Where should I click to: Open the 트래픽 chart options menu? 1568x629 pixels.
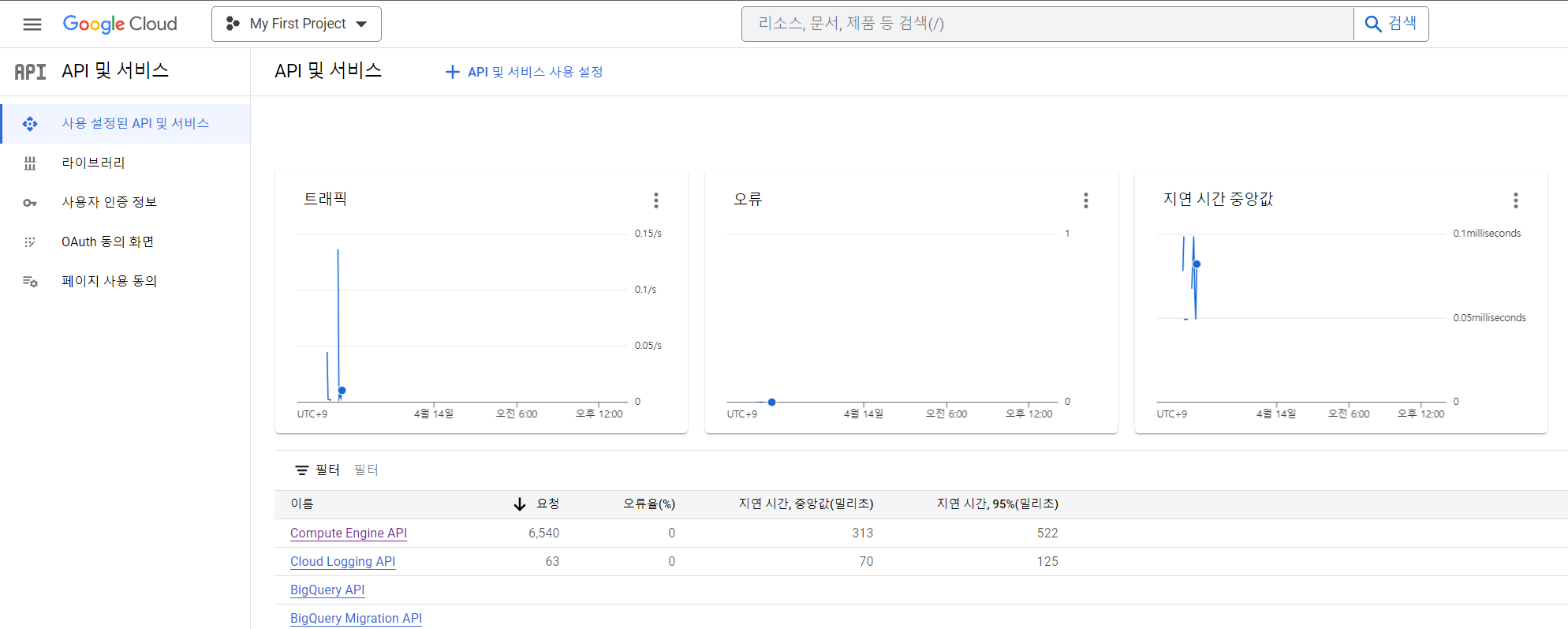coord(656,200)
